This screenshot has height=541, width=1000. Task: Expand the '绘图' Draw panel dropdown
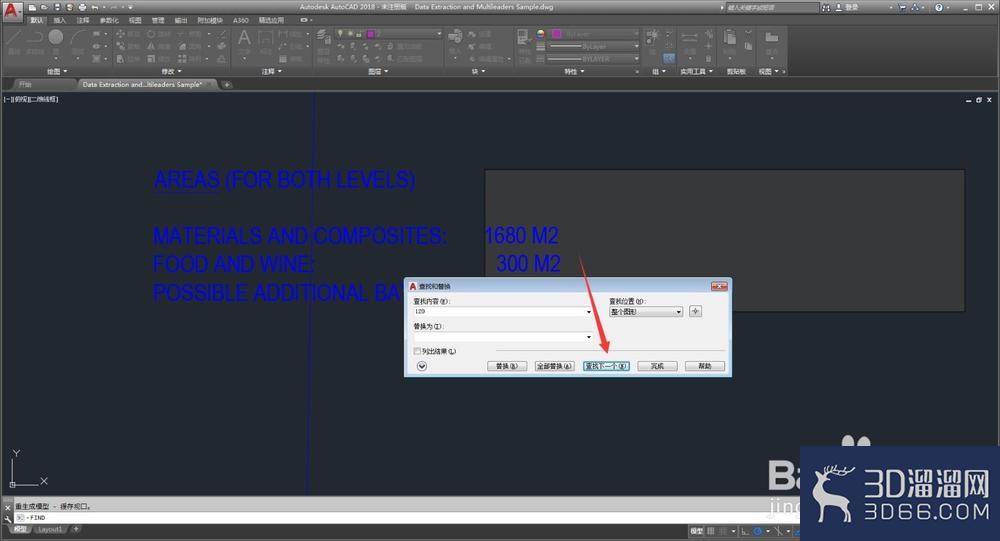pos(57,71)
